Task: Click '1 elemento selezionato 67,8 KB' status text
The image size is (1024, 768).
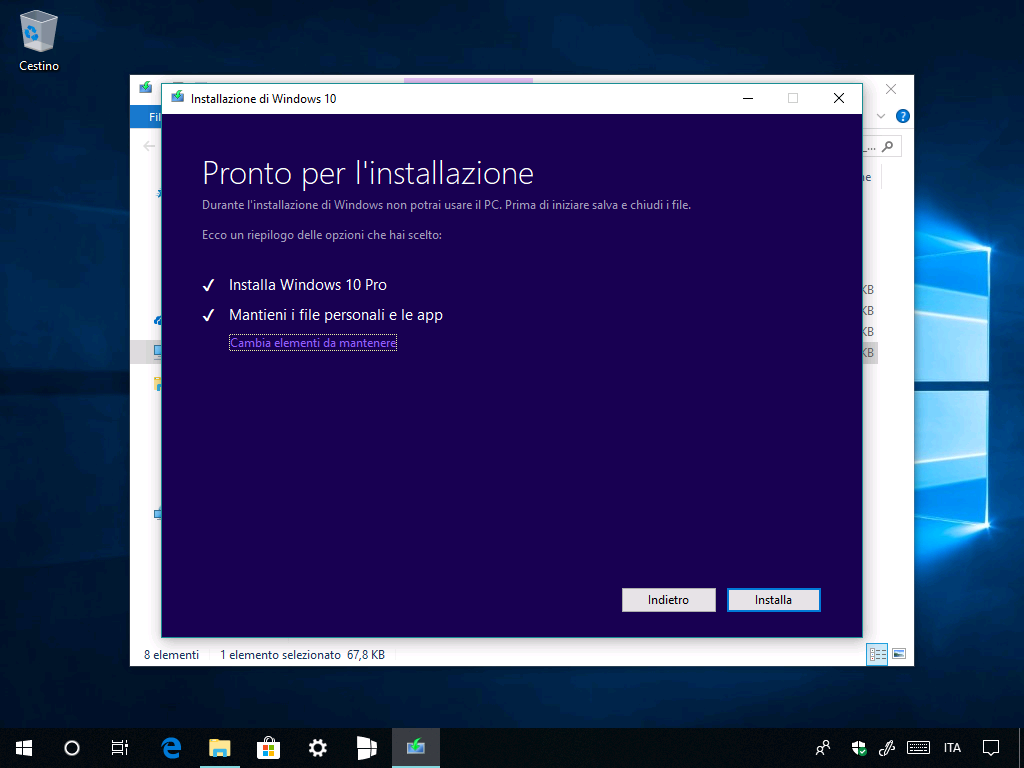Action: coord(302,654)
